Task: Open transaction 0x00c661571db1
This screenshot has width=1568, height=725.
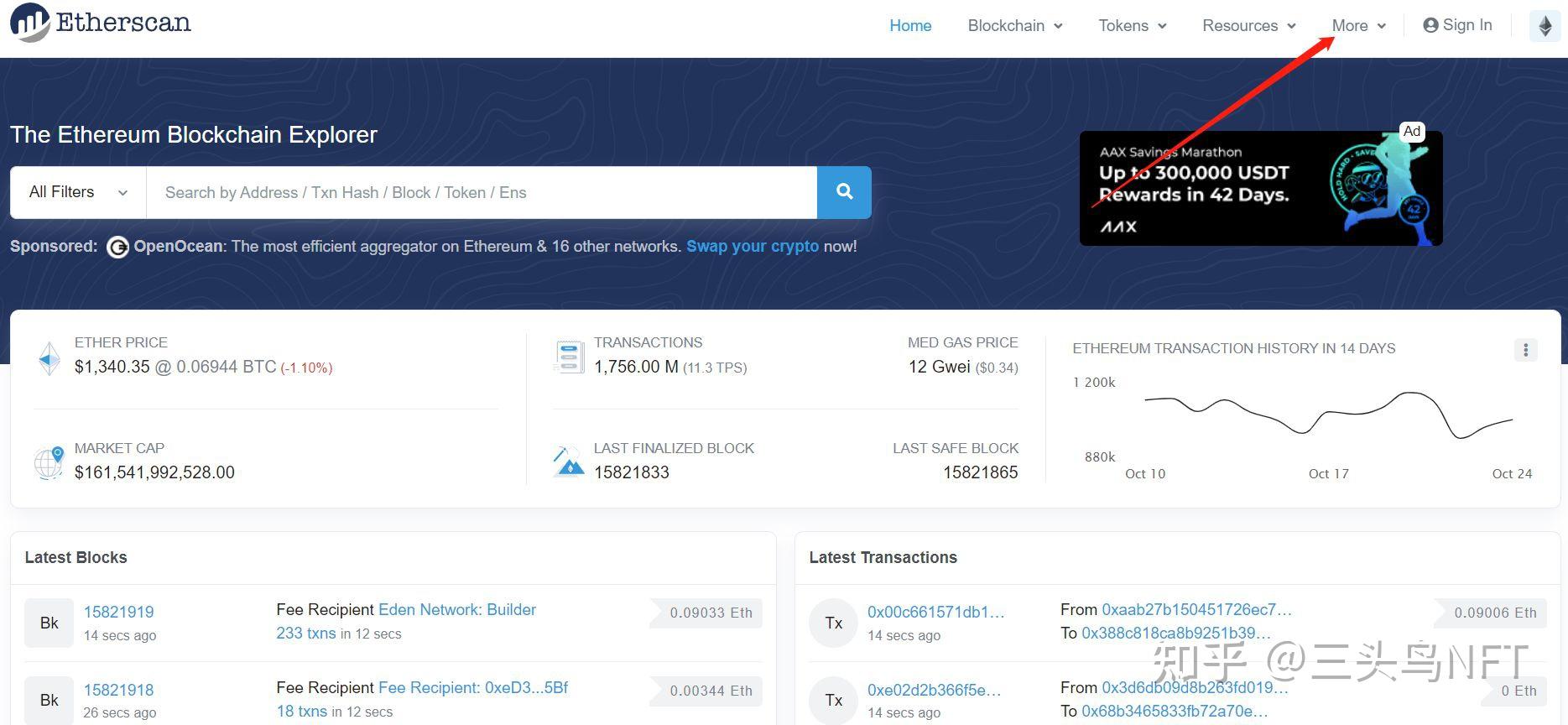Action: click(x=936, y=613)
